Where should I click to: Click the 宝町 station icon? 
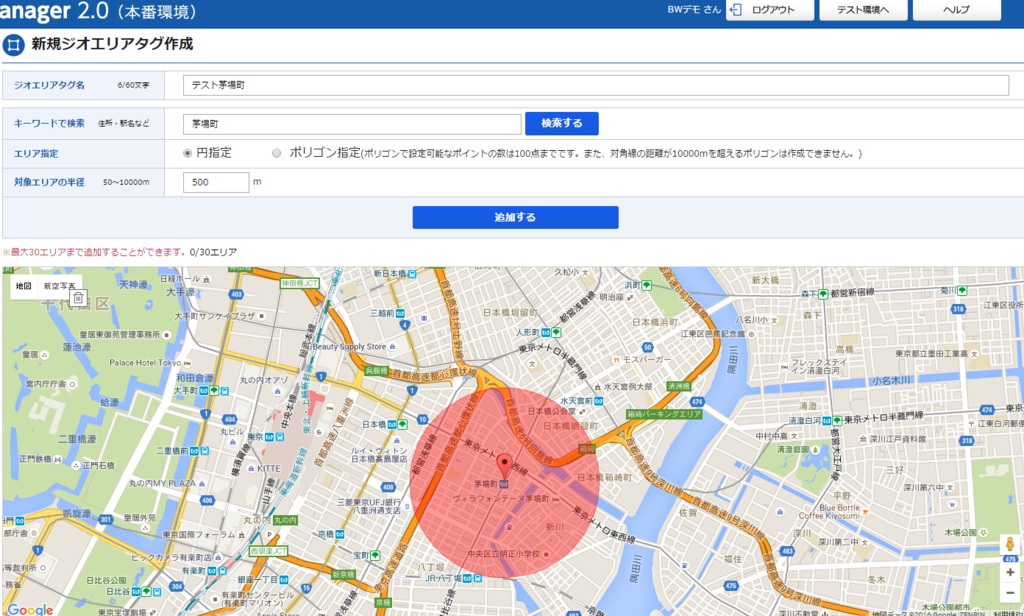(376, 555)
